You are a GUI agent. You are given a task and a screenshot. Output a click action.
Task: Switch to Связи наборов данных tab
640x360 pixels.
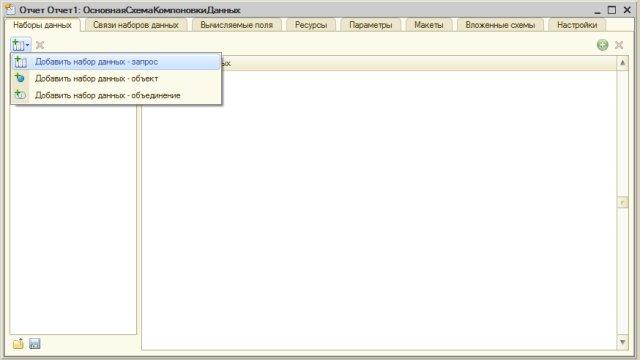(x=136, y=25)
